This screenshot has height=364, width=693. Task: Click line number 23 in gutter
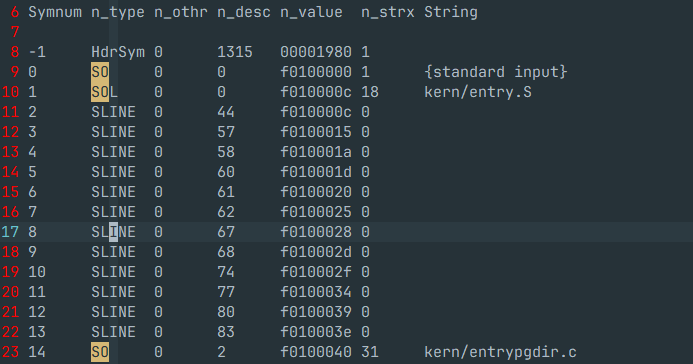tap(11, 352)
